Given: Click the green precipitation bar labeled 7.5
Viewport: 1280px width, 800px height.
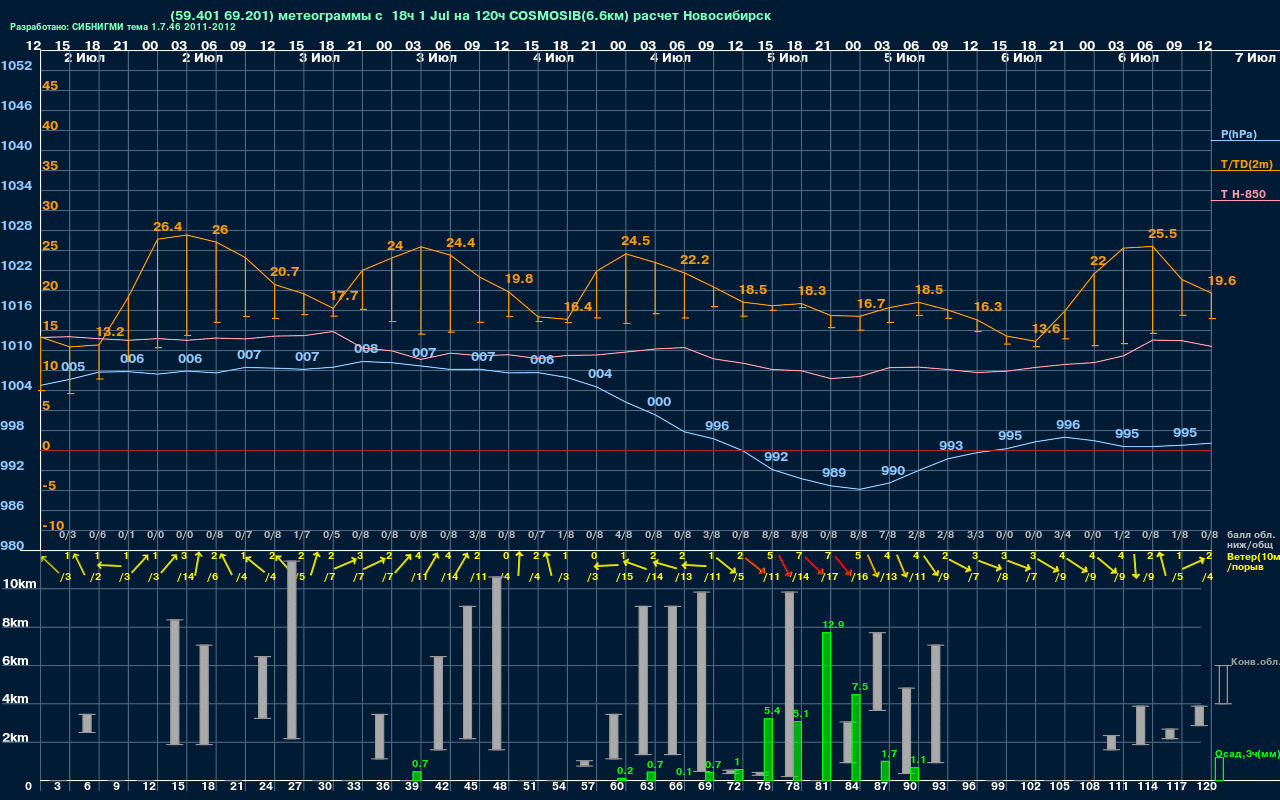Looking at the screenshot, I should coord(856,738).
